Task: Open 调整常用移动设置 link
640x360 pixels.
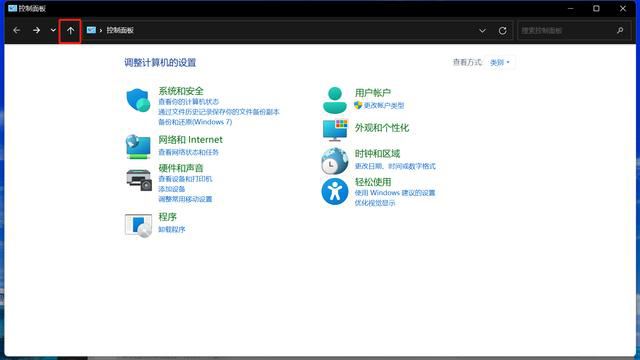Action: [x=185, y=199]
